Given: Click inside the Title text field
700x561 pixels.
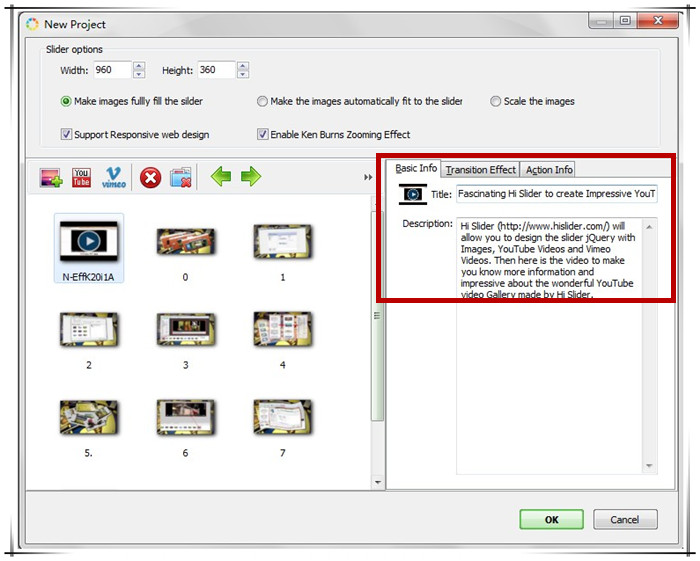Looking at the screenshot, I should click(x=556, y=194).
